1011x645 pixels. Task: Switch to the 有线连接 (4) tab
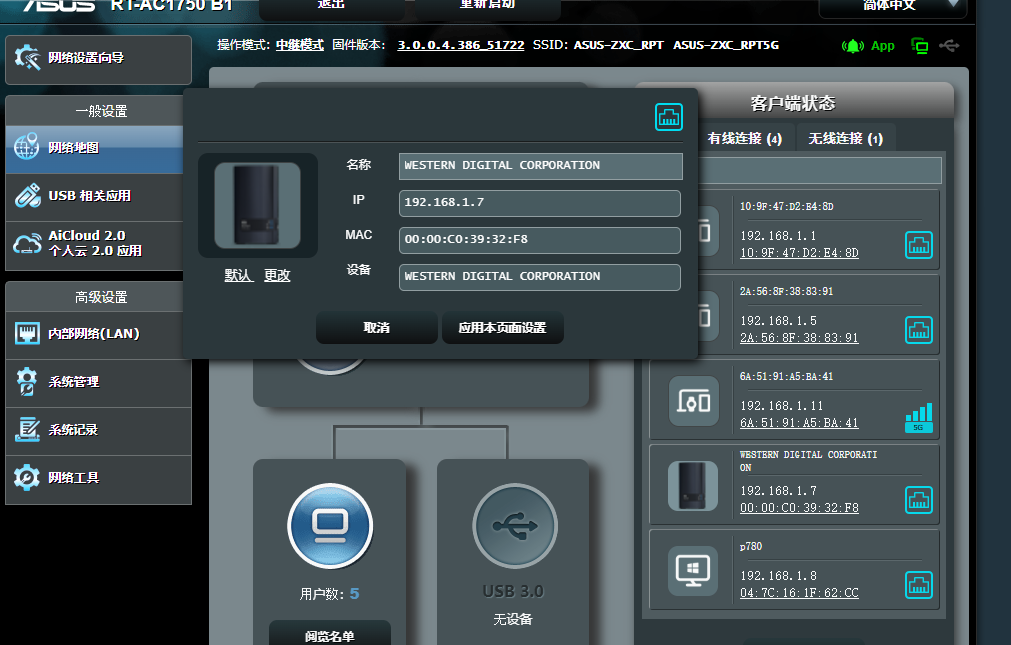[745, 139]
